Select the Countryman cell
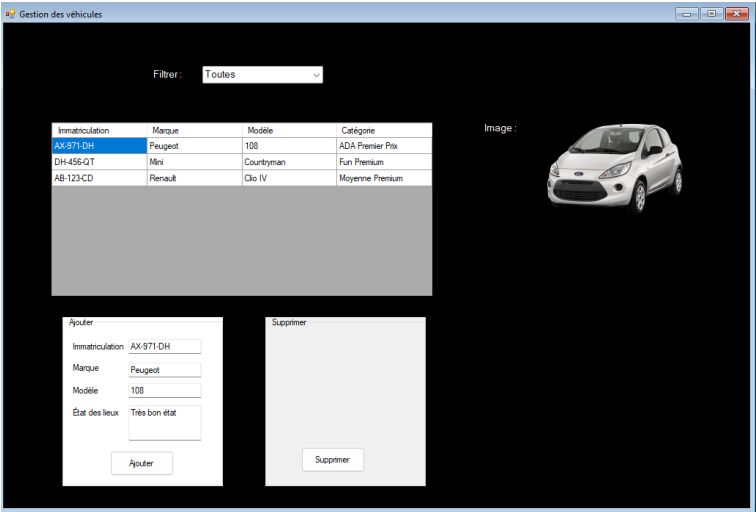 [x=289, y=162]
